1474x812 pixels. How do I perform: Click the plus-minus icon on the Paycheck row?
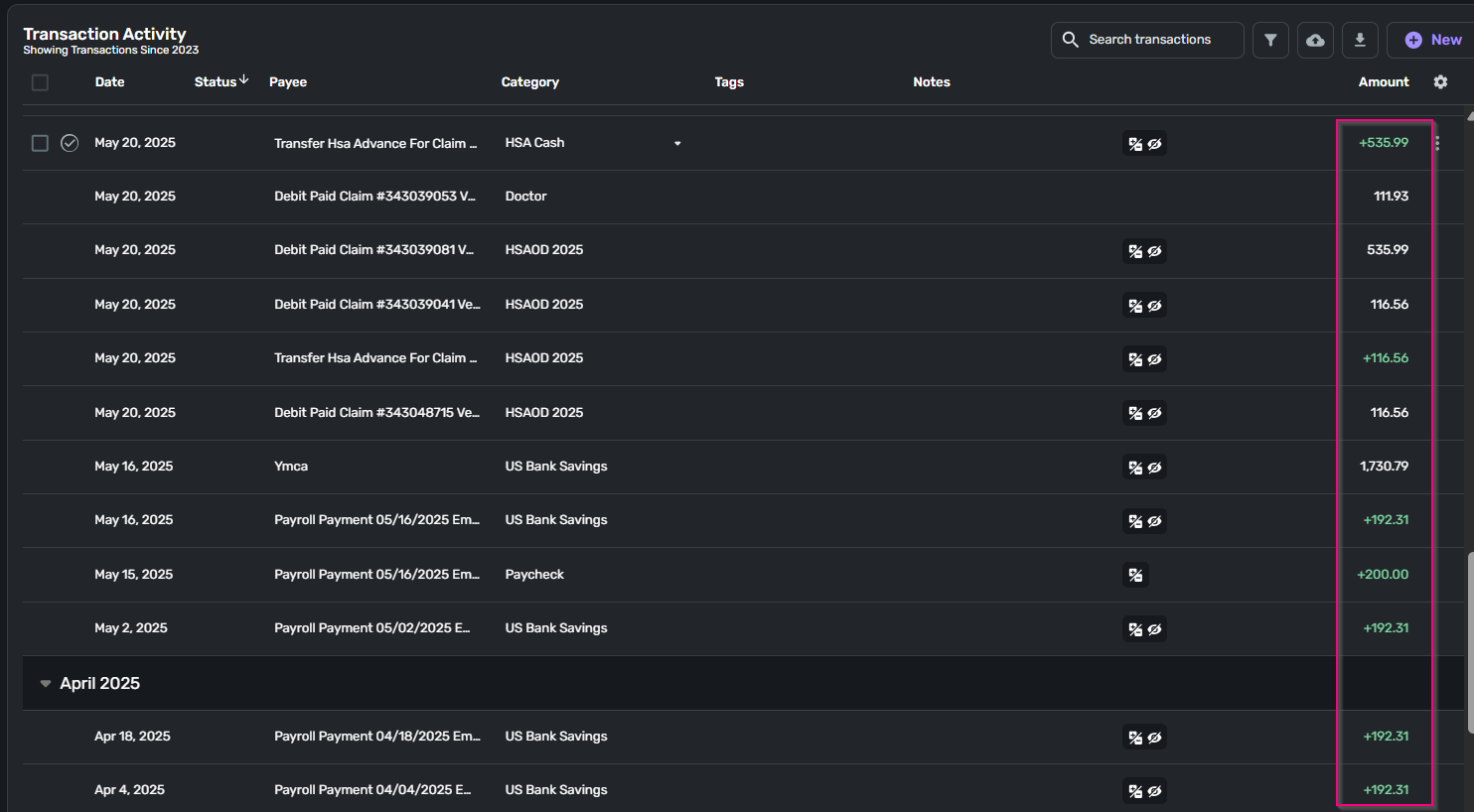point(1135,575)
